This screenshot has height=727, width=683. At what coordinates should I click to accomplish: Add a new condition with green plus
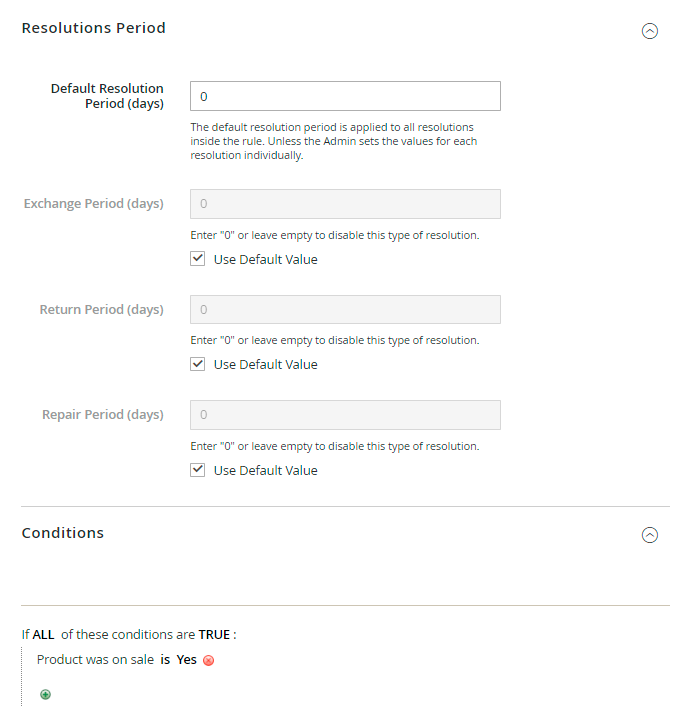(46, 695)
